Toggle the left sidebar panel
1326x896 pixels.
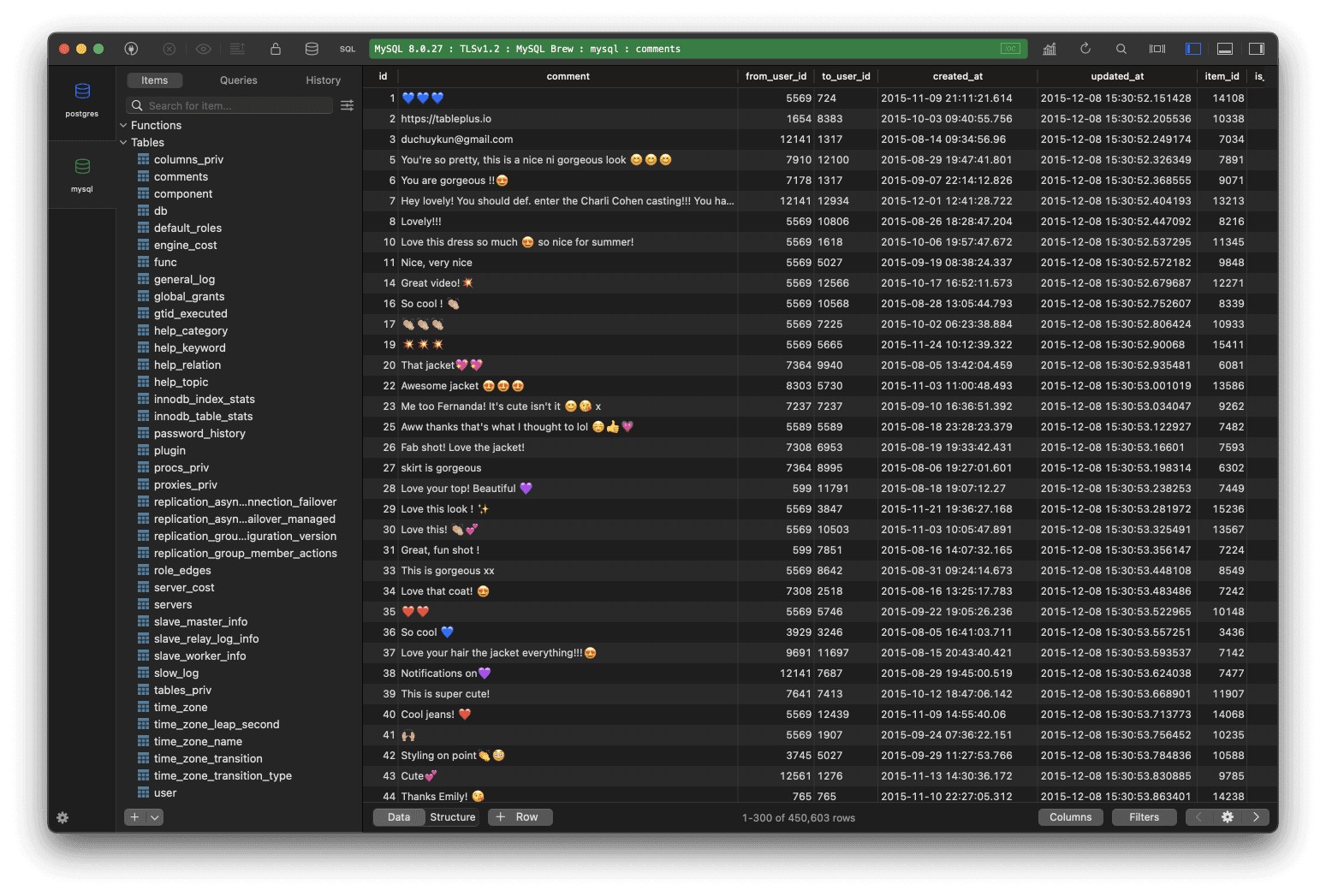pyautogui.click(x=1193, y=49)
